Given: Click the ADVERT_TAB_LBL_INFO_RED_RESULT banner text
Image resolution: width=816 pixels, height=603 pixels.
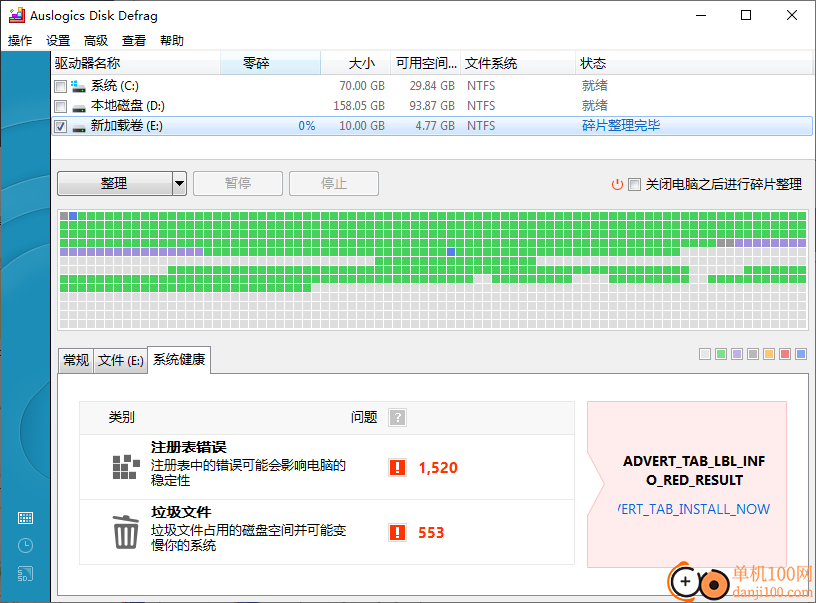Looking at the screenshot, I should point(694,470).
